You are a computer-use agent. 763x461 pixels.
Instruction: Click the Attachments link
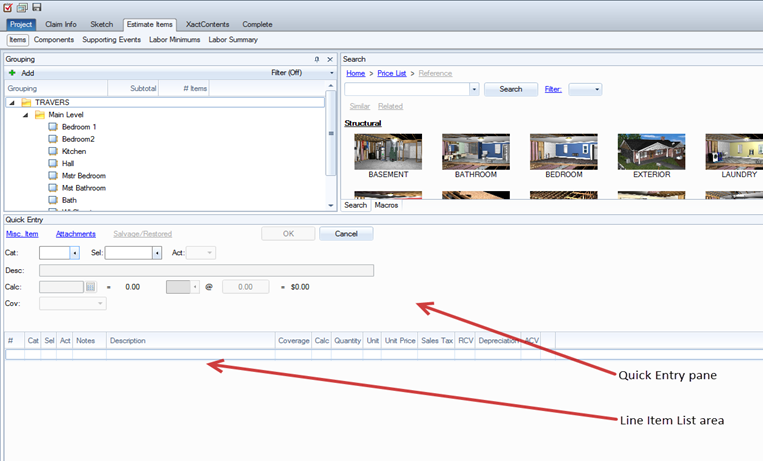76,234
